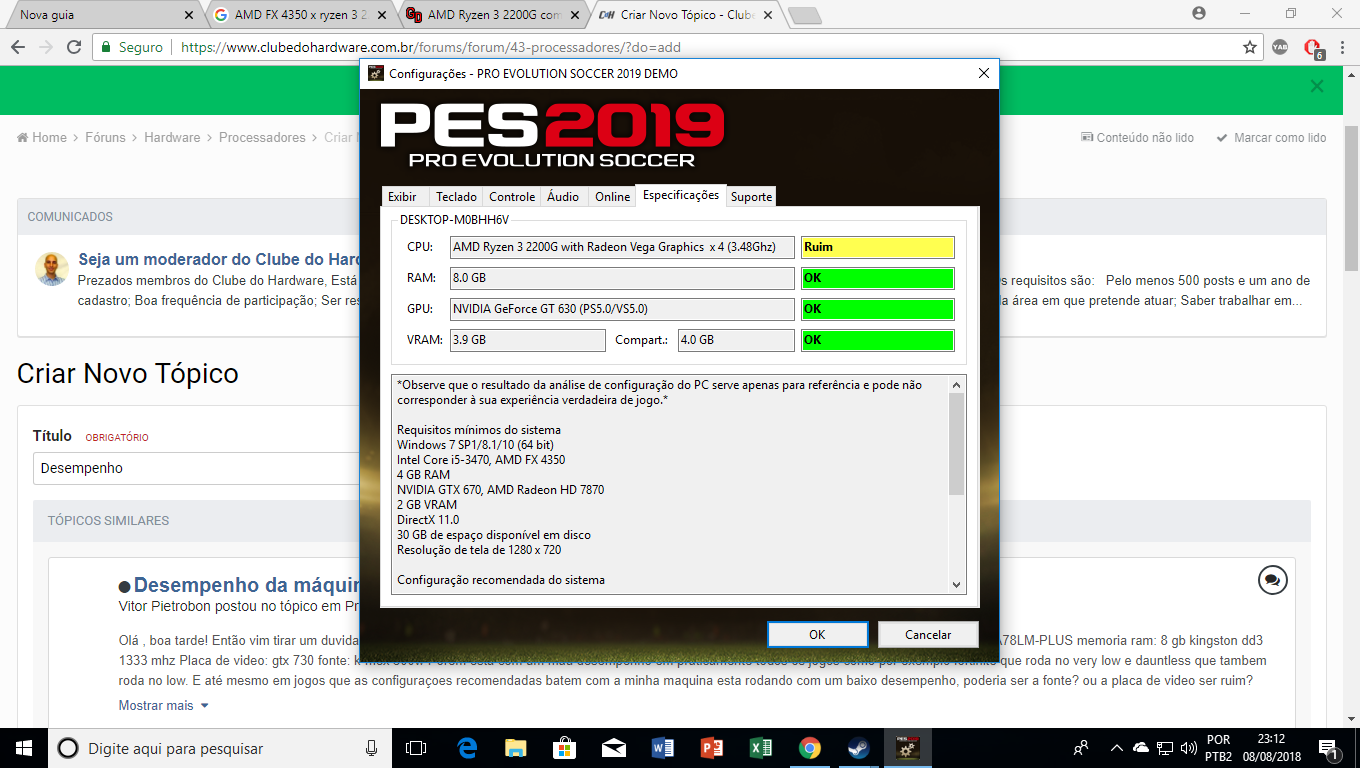This screenshot has height=768, width=1360.
Task: Go back in Chrome
Action: pos(18,47)
